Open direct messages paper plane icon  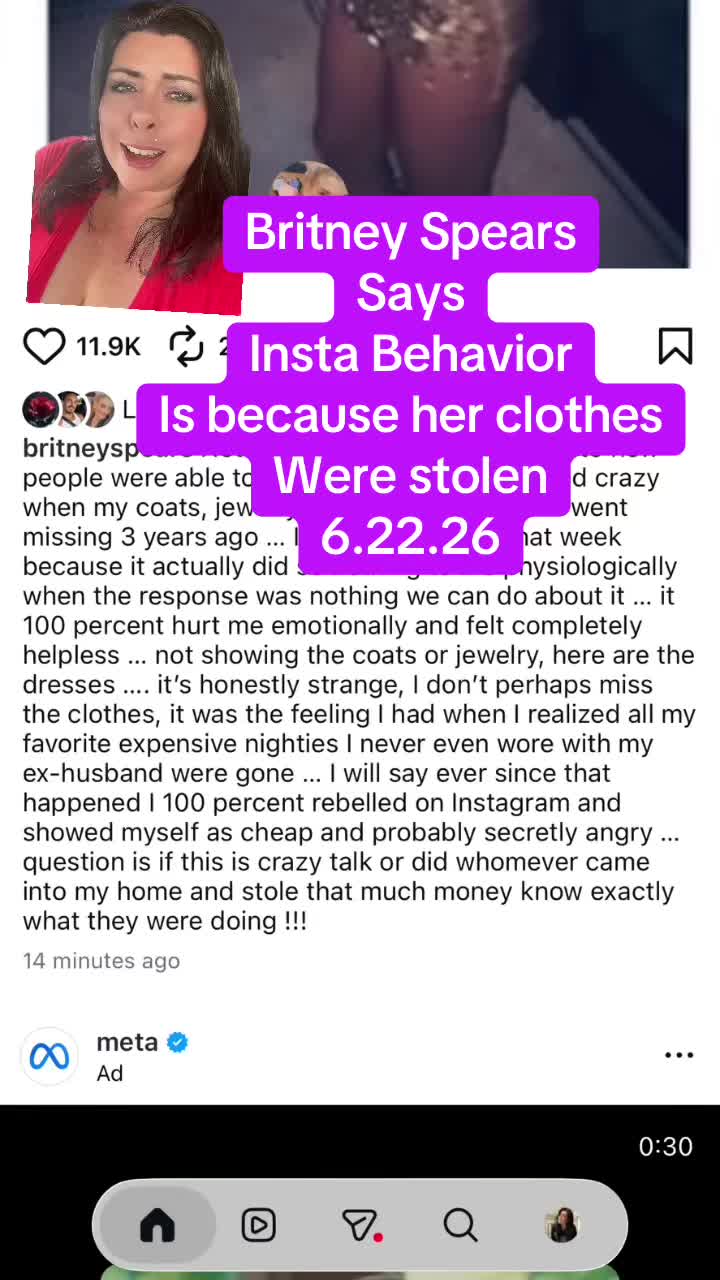[x=360, y=1225]
